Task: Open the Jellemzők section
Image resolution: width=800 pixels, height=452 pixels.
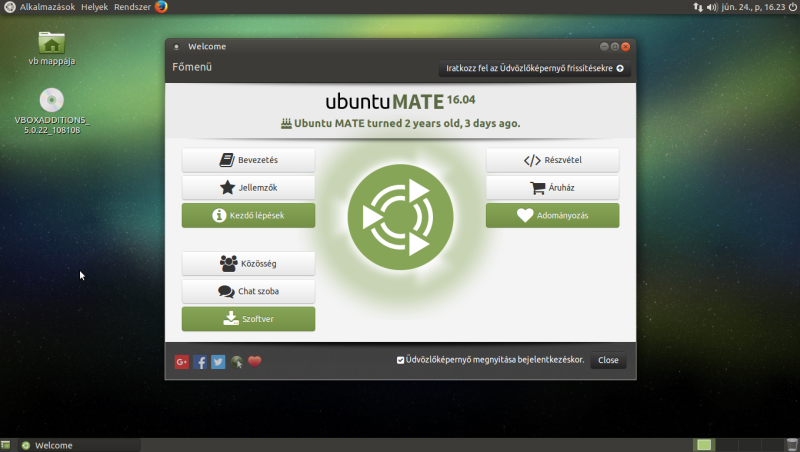Action: [248, 188]
